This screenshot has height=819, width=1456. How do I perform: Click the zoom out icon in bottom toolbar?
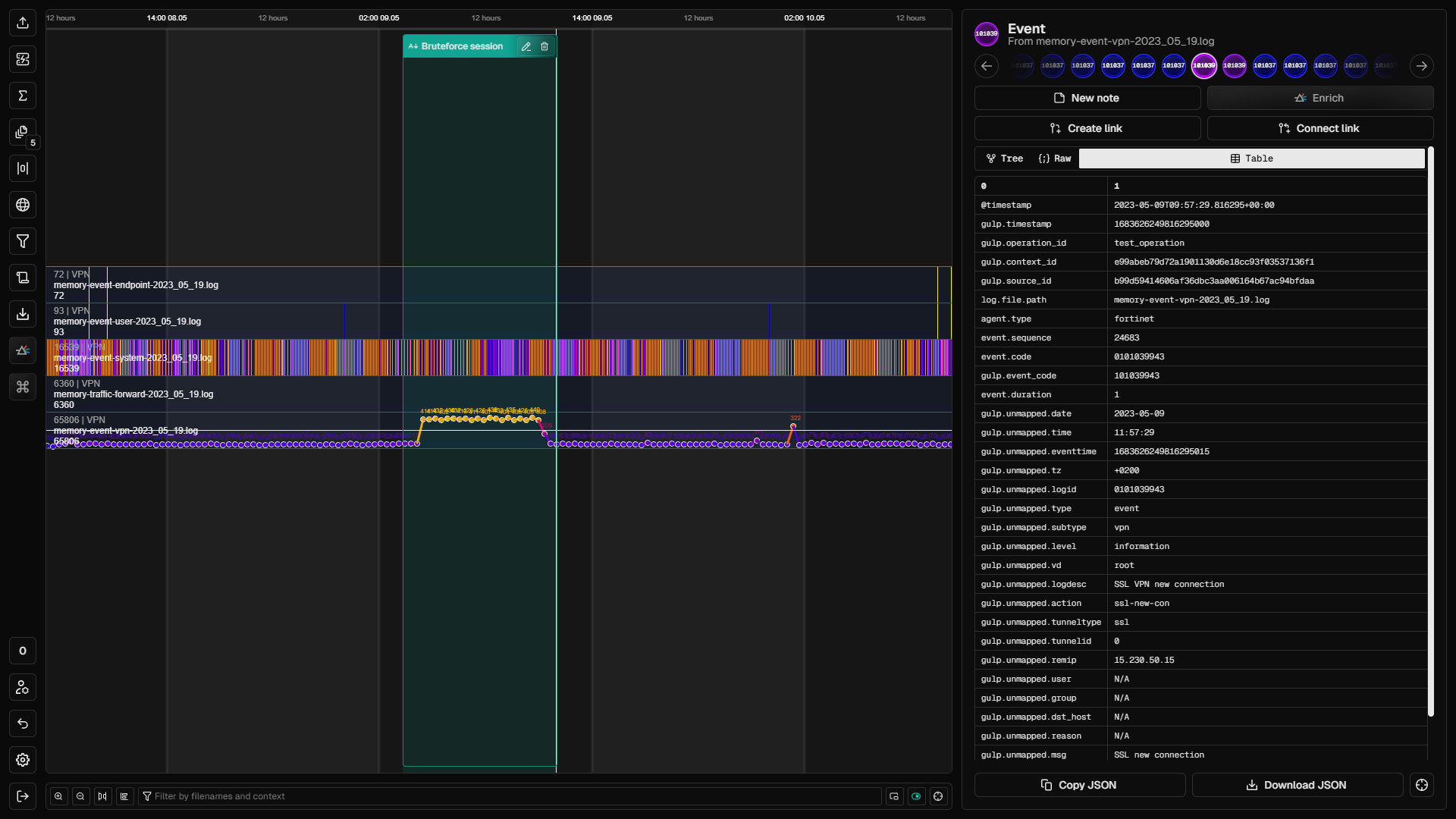point(80,796)
